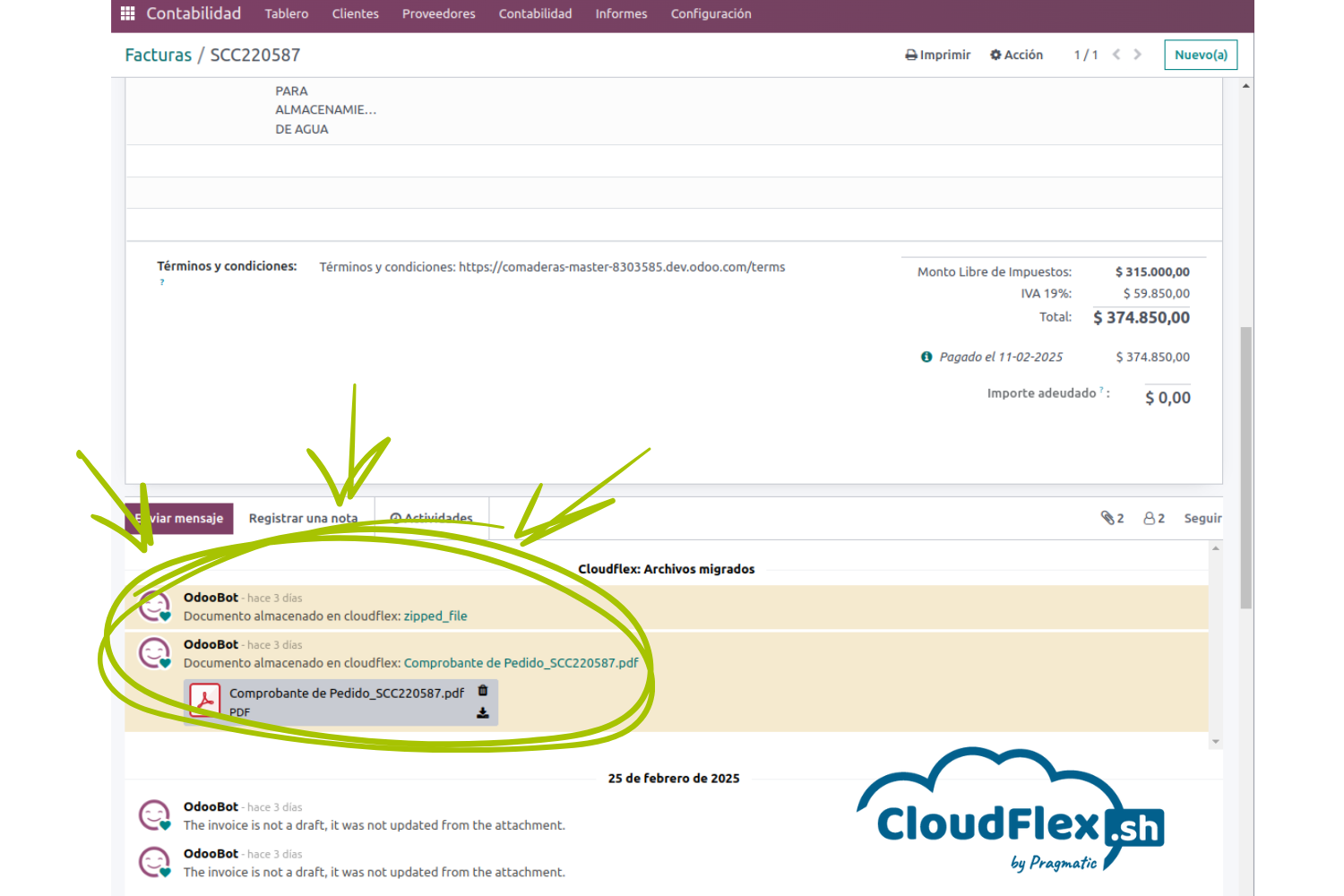Open the Informes menu
The width and height of the screenshot is (1344, 896).
click(x=621, y=13)
